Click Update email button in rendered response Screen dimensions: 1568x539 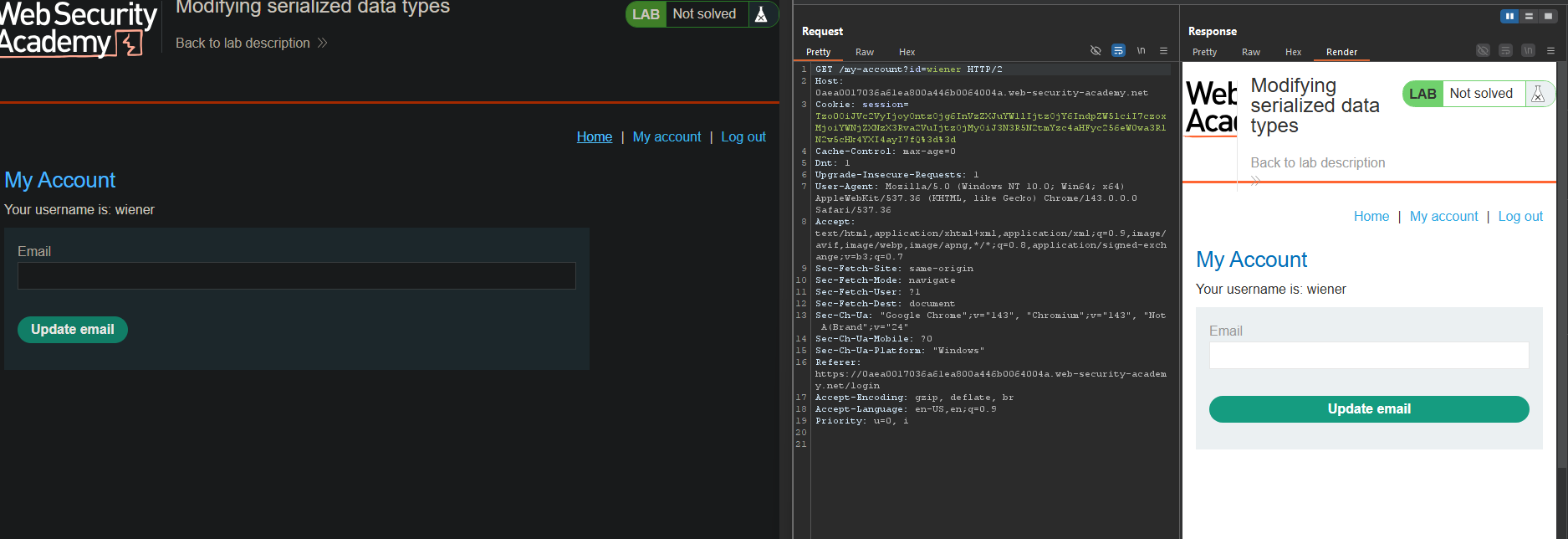pyautogui.click(x=1369, y=408)
